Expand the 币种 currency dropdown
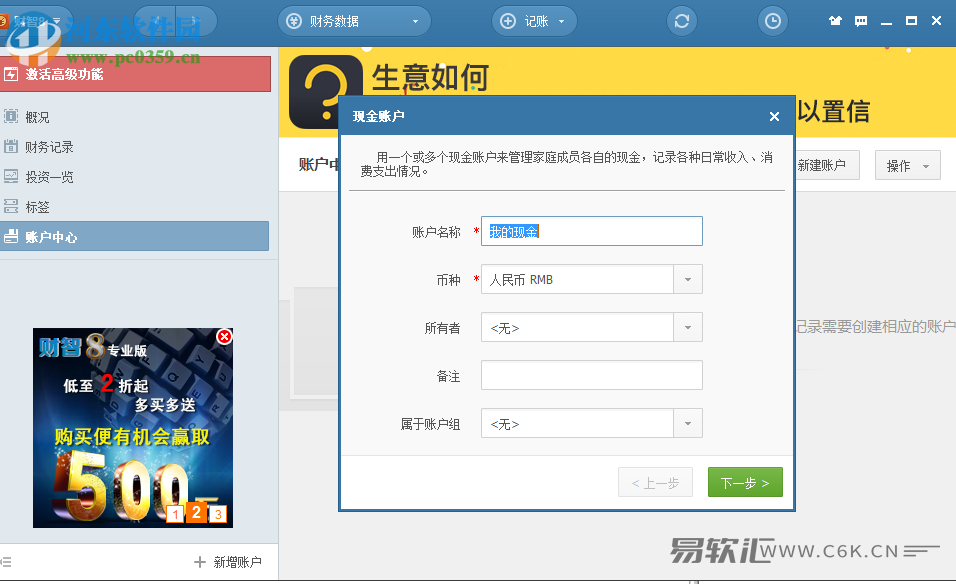The width and height of the screenshot is (956, 584). point(688,280)
